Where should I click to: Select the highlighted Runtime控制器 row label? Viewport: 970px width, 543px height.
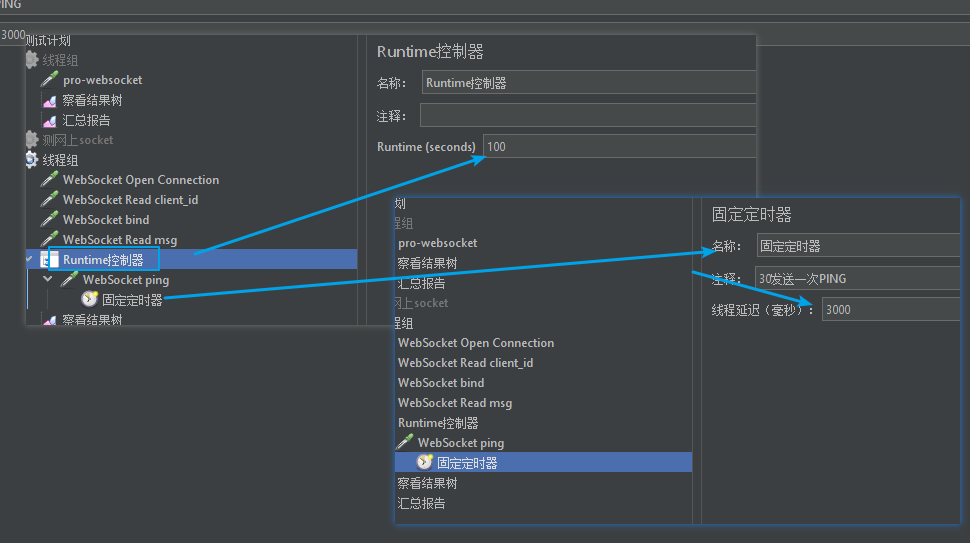click(103, 260)
